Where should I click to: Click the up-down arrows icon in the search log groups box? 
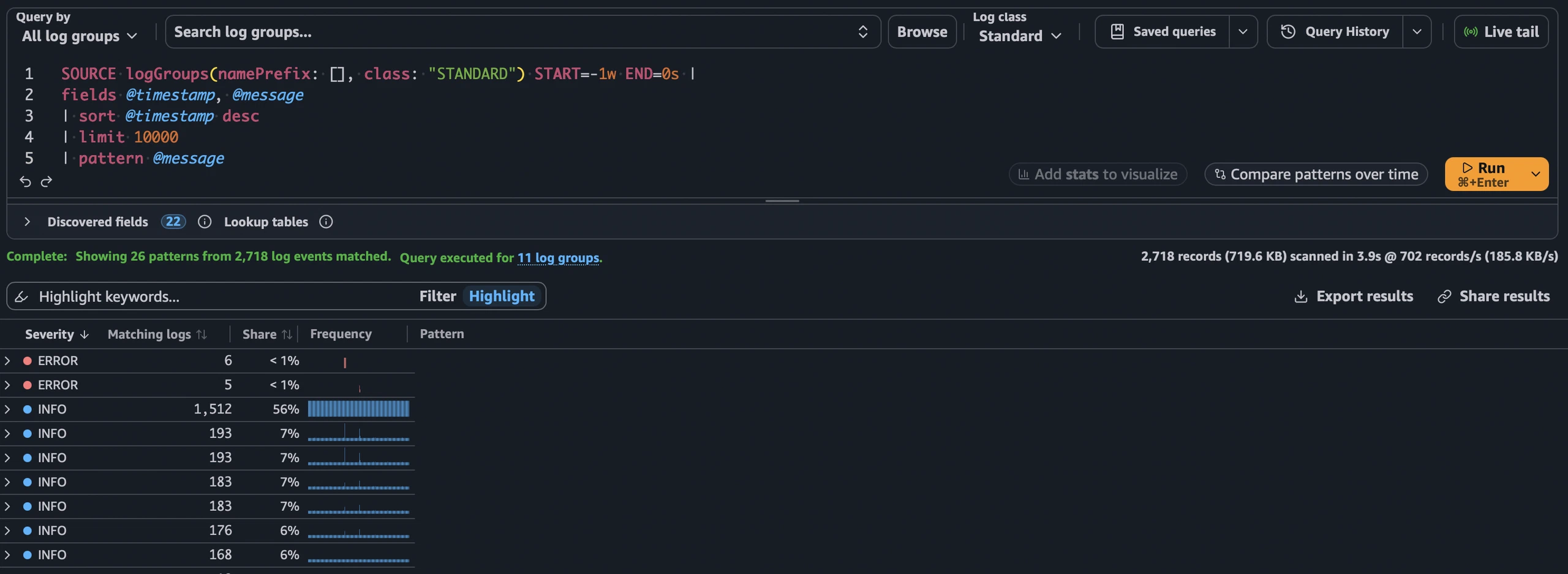862,32
